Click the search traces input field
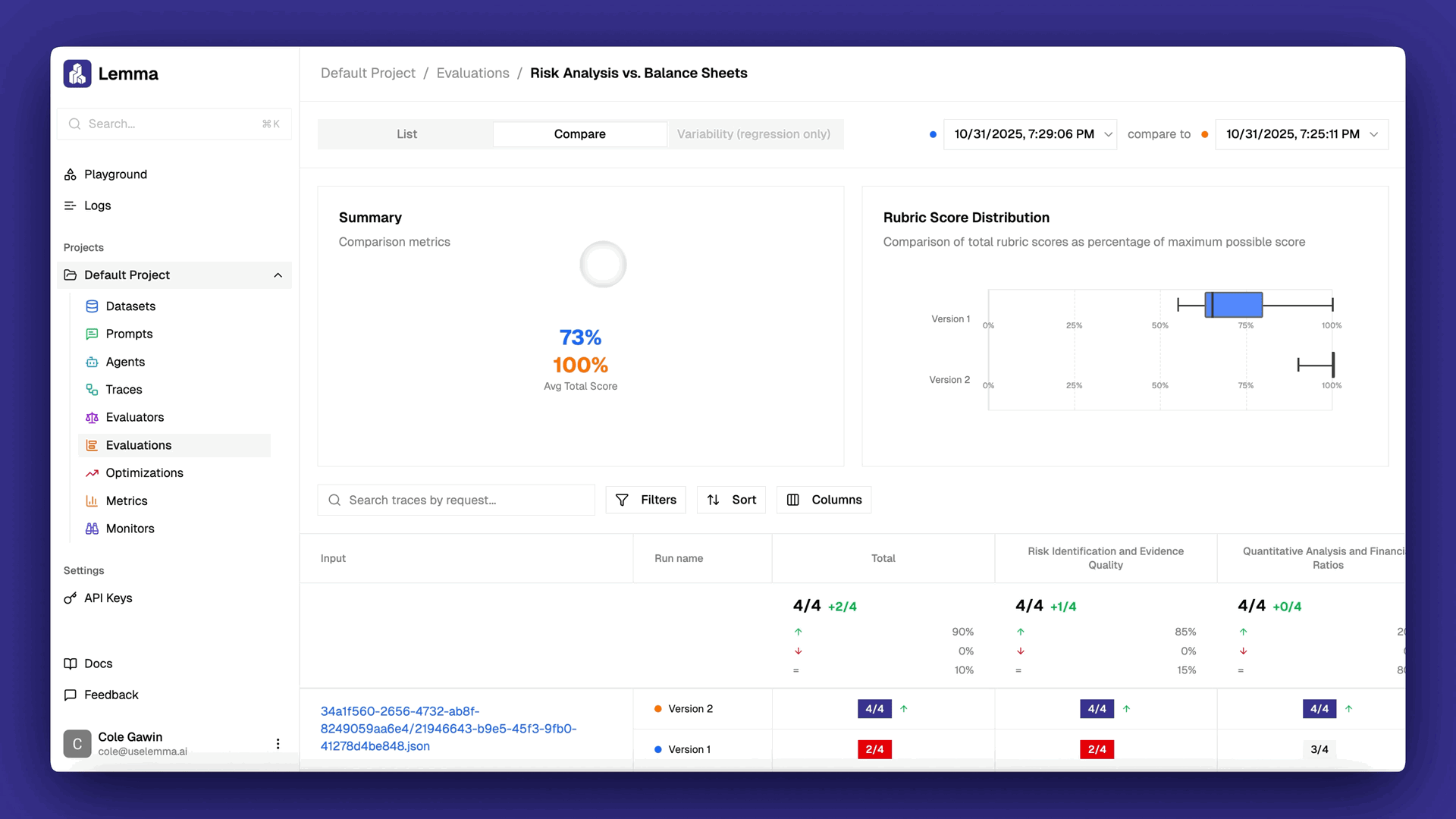This screenshot has height=819, width=1456. pos(456,500)
